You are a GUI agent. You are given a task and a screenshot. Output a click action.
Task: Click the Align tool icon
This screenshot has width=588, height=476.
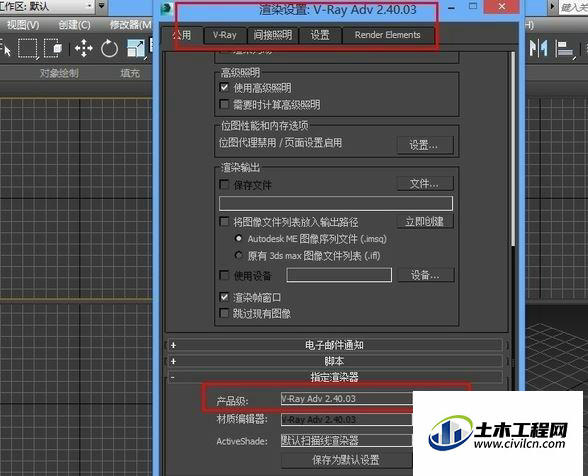pos(564,49)
